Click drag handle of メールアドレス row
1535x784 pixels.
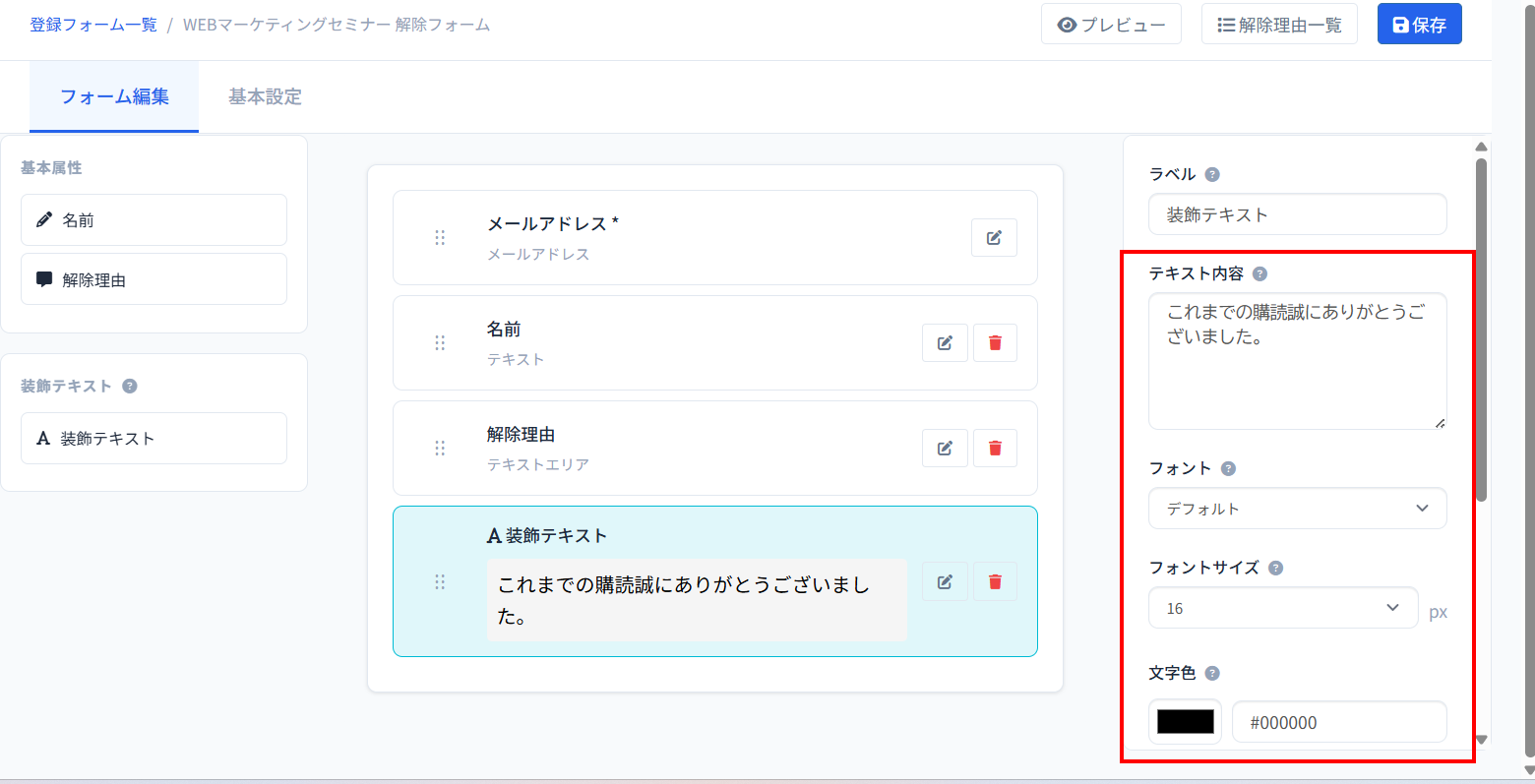tap(440, 238)
